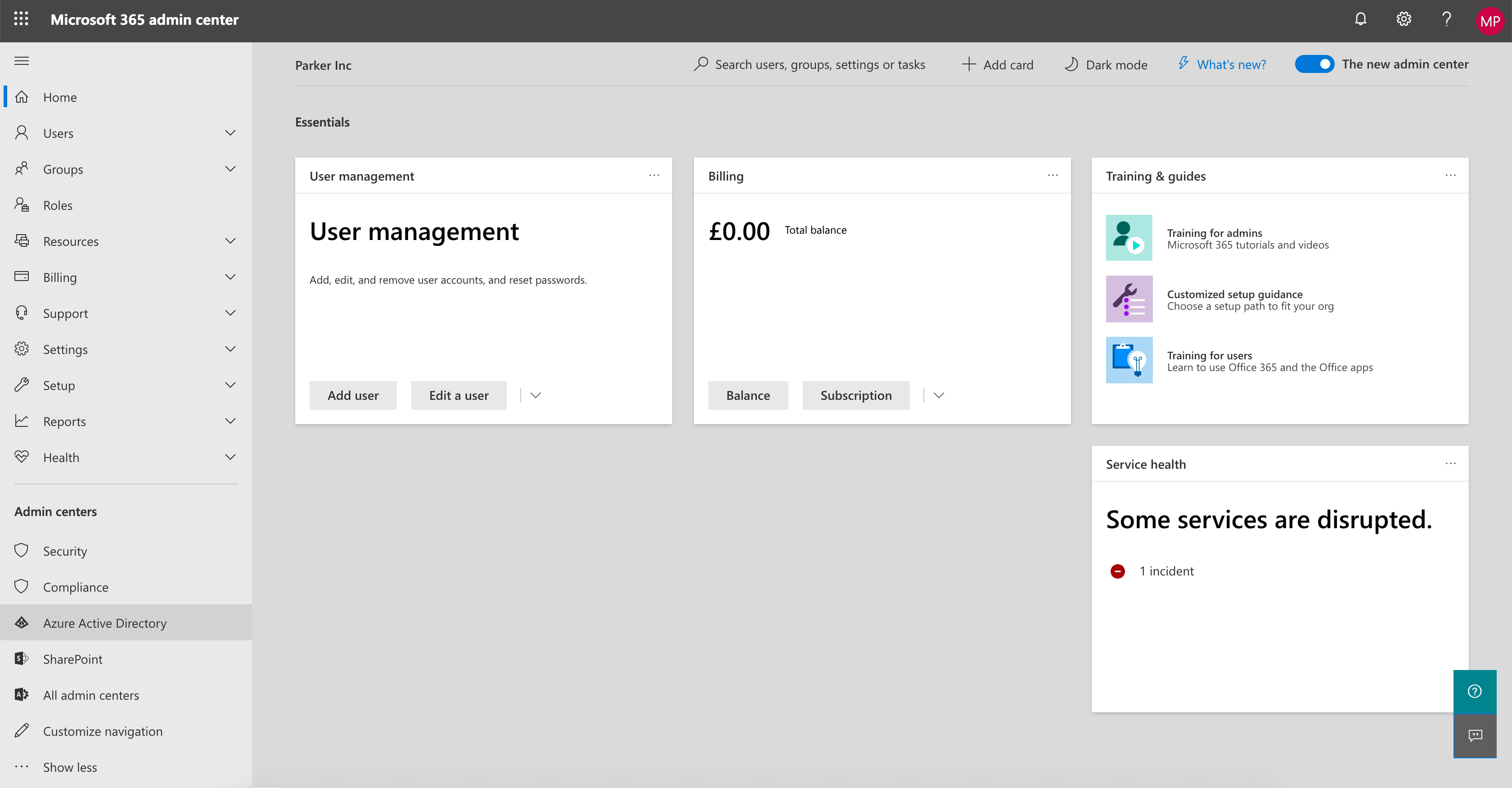Screen dimensions: 1512x788
Task: Click the Customize navigation pencil icon
Action: (x=22, y=731)
